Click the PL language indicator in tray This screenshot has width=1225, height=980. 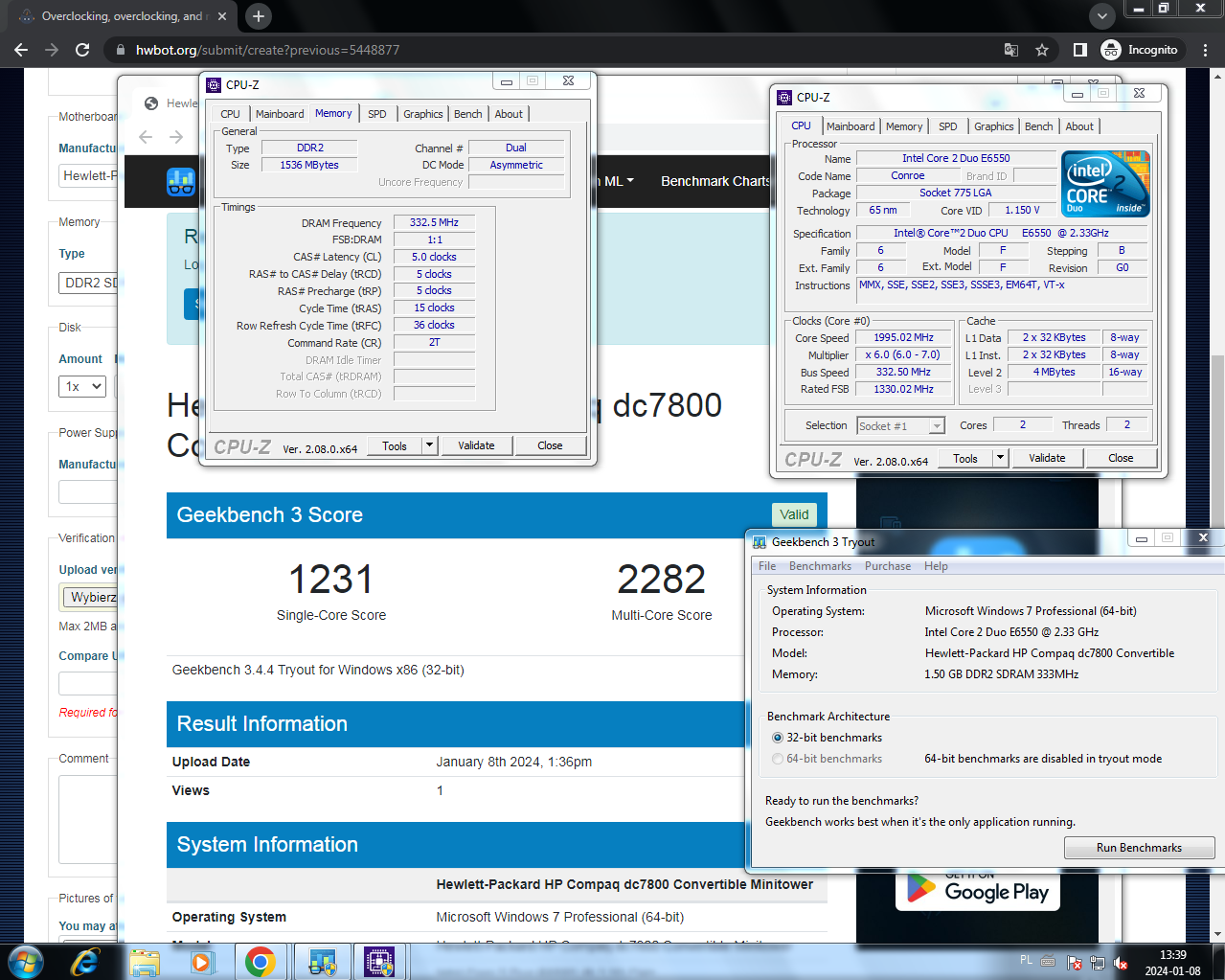[x=1027, y=960]
